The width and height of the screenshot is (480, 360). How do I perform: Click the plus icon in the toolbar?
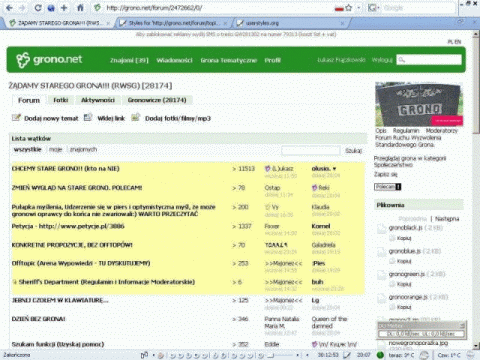pos(64,8)
